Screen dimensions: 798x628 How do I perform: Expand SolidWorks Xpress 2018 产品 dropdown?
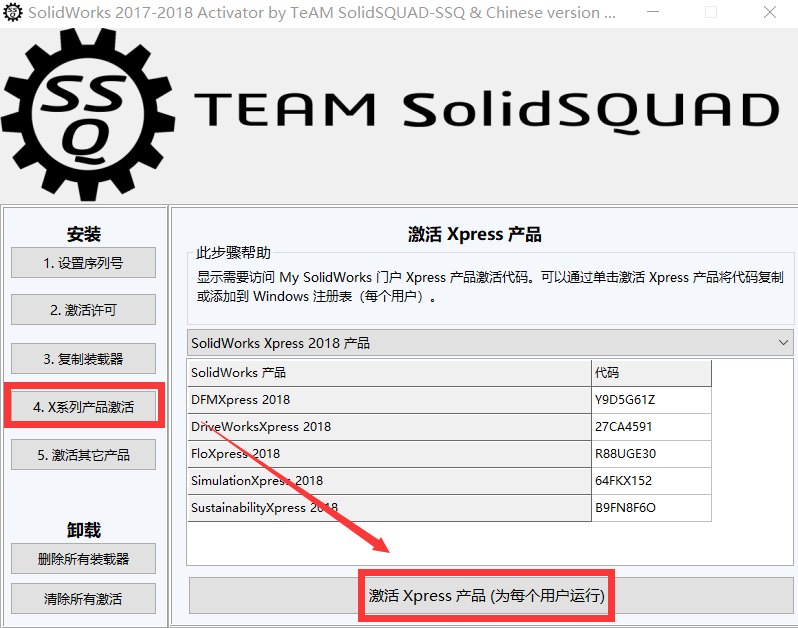(x=490, y=343)
